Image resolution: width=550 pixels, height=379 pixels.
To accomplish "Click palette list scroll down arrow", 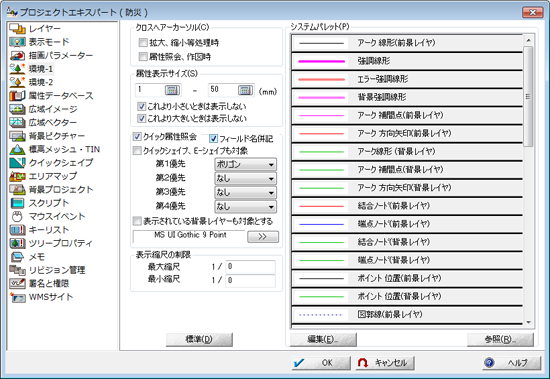I will [x=528, y=323].
